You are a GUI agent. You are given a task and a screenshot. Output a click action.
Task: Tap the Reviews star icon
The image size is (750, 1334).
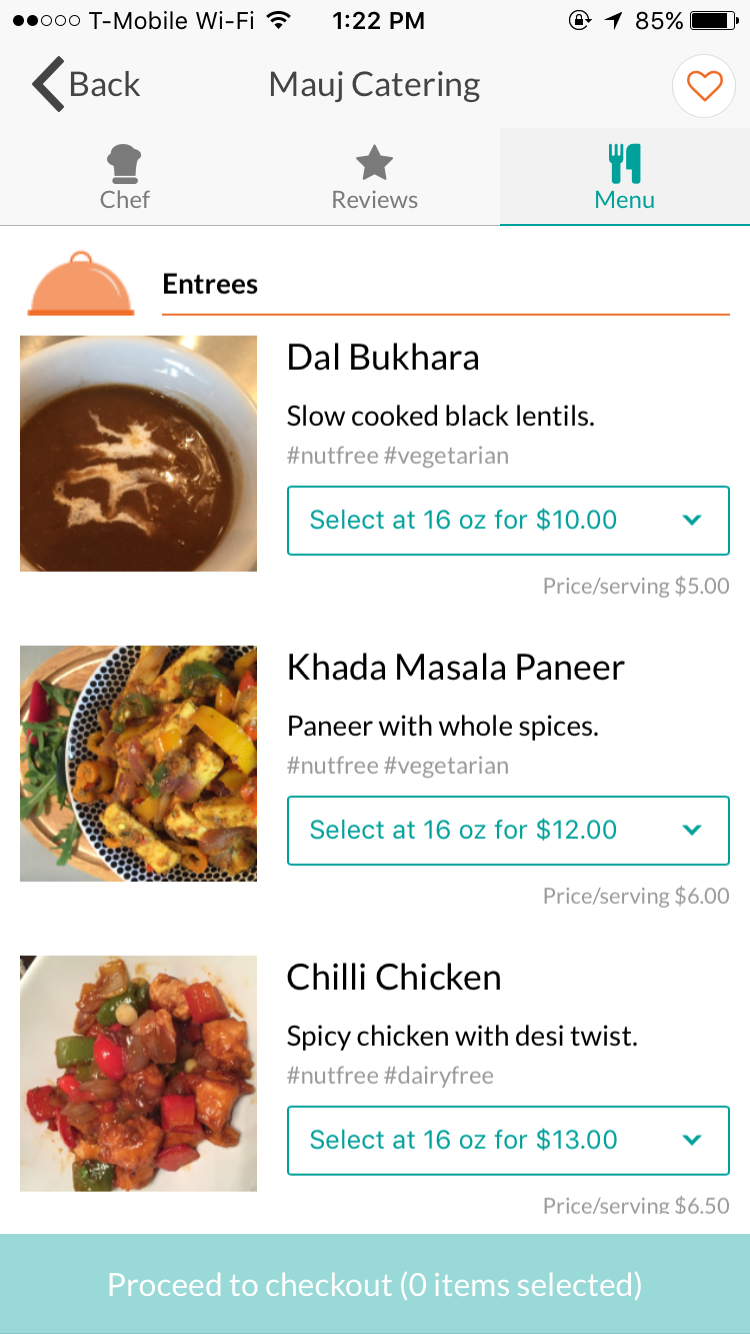coord(374,162)
